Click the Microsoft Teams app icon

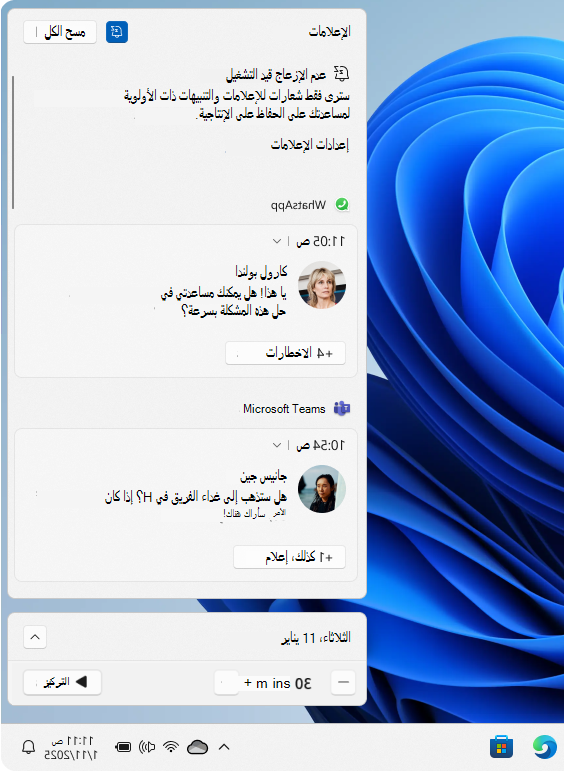click(342, 408)
